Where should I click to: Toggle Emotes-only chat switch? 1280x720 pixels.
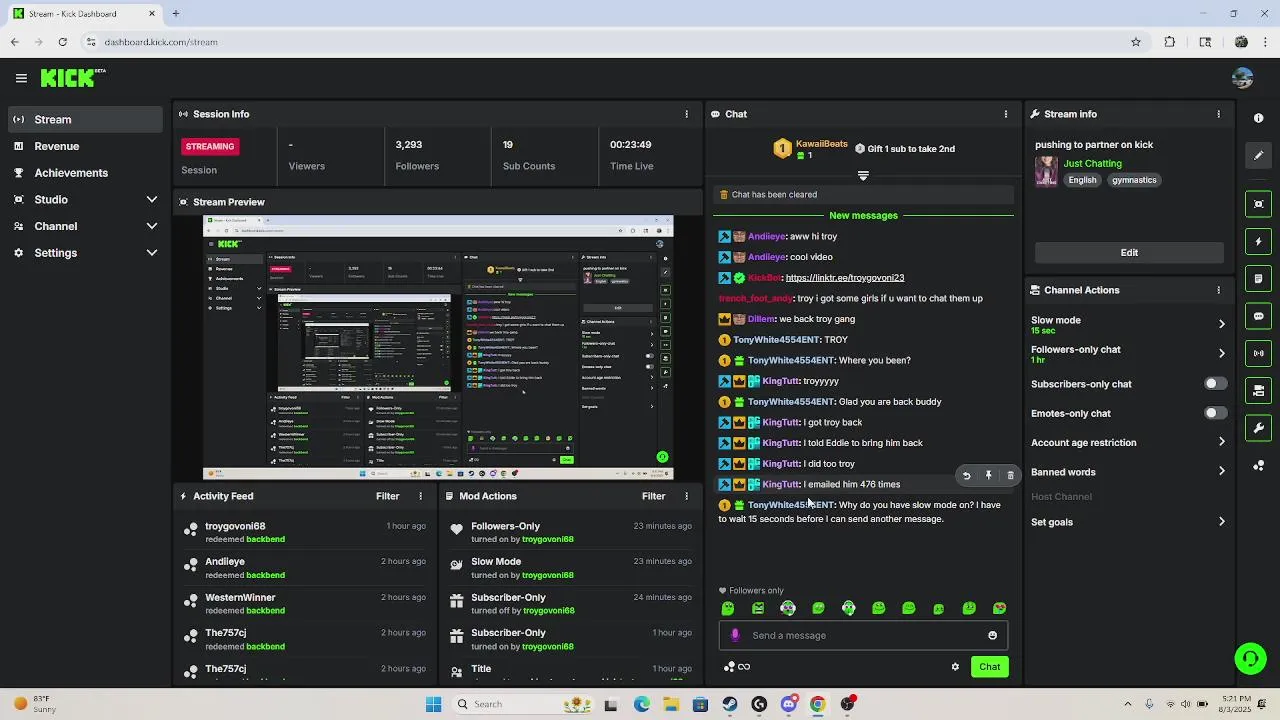coord(1215,413)
